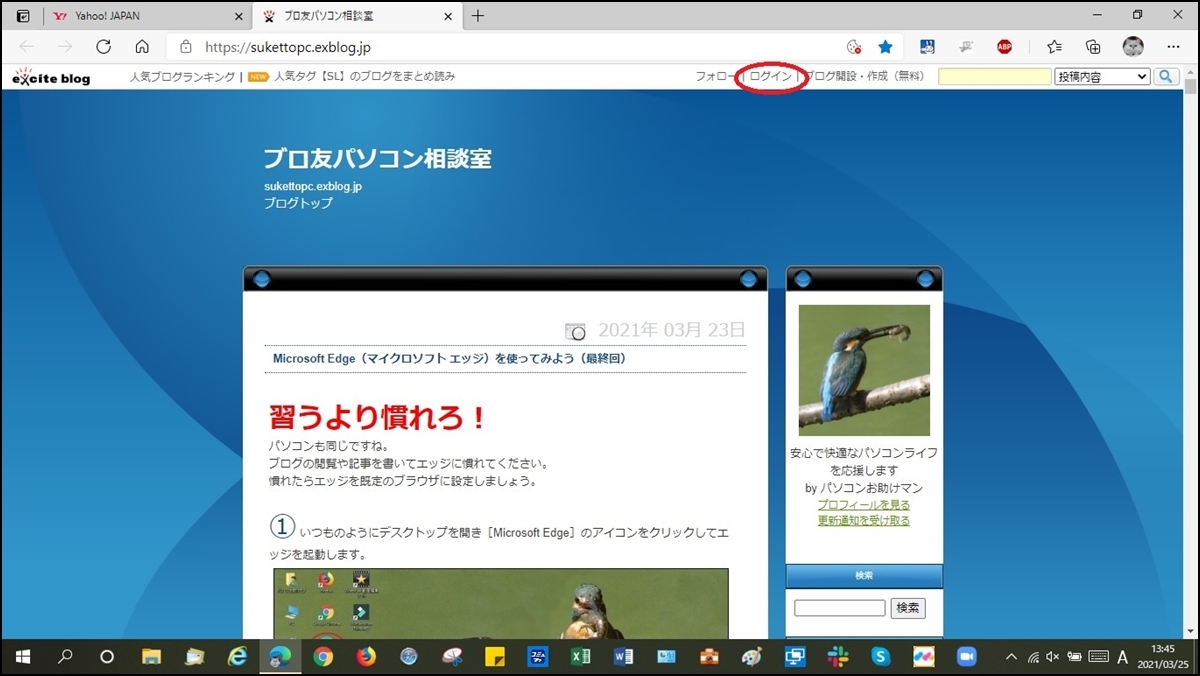
Task: Open the blocked cookies indicator icon
Action: pos(853,46)
